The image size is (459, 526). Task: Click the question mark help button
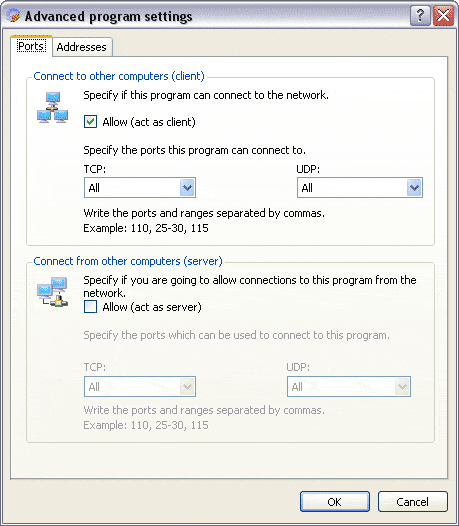(420, 15)
